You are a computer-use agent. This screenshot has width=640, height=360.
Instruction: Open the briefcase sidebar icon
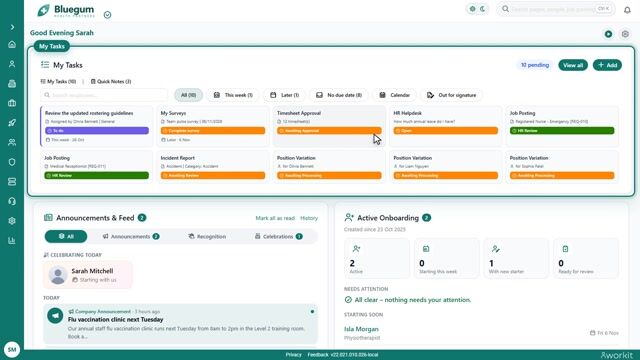pyautogui.click(x=12, y=103)
